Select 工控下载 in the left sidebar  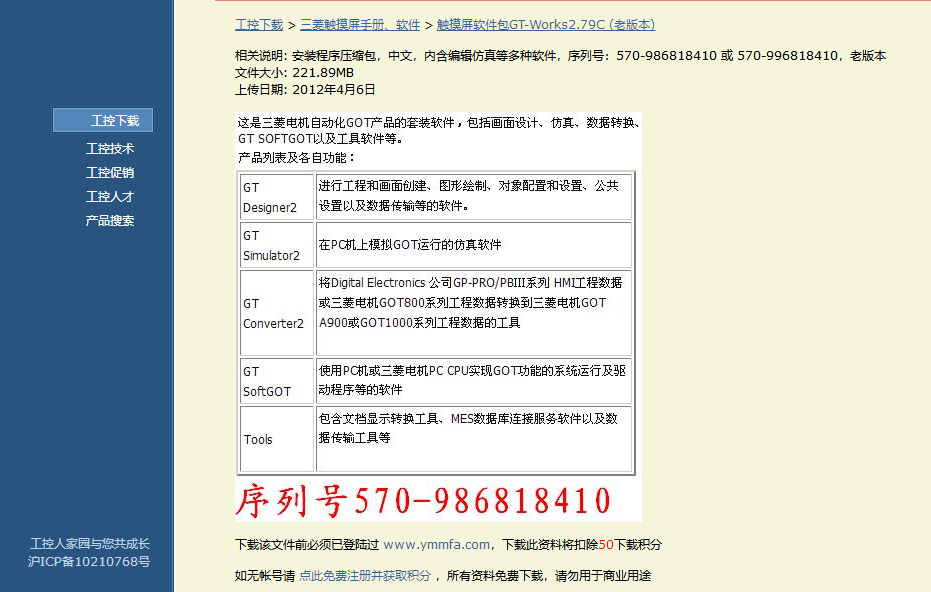click(110, 121)
